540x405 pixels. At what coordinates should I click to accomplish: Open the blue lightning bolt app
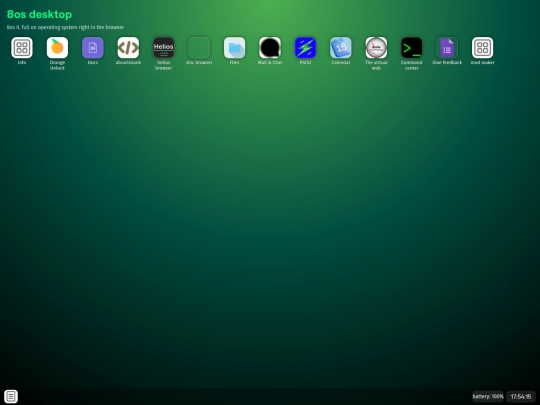click(x=305, y=48)
